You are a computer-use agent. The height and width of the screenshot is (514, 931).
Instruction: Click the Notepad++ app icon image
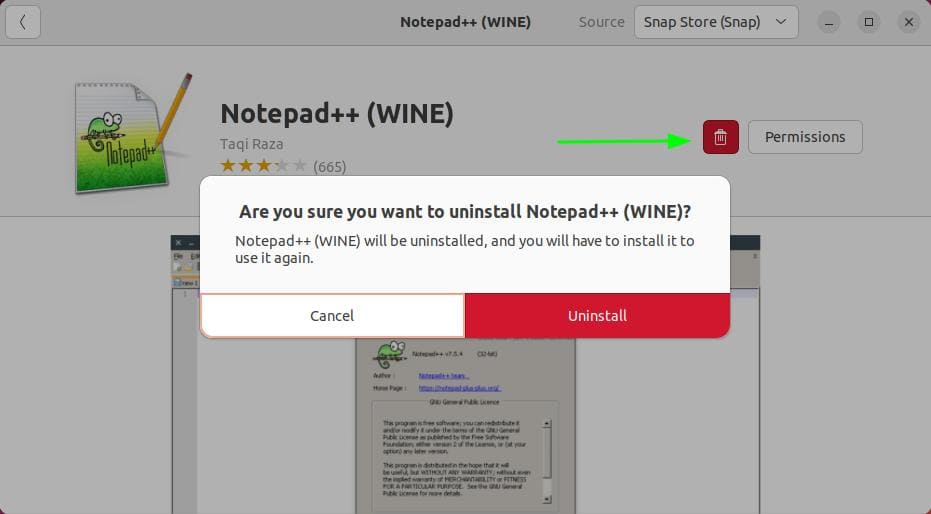coord(133,134)
